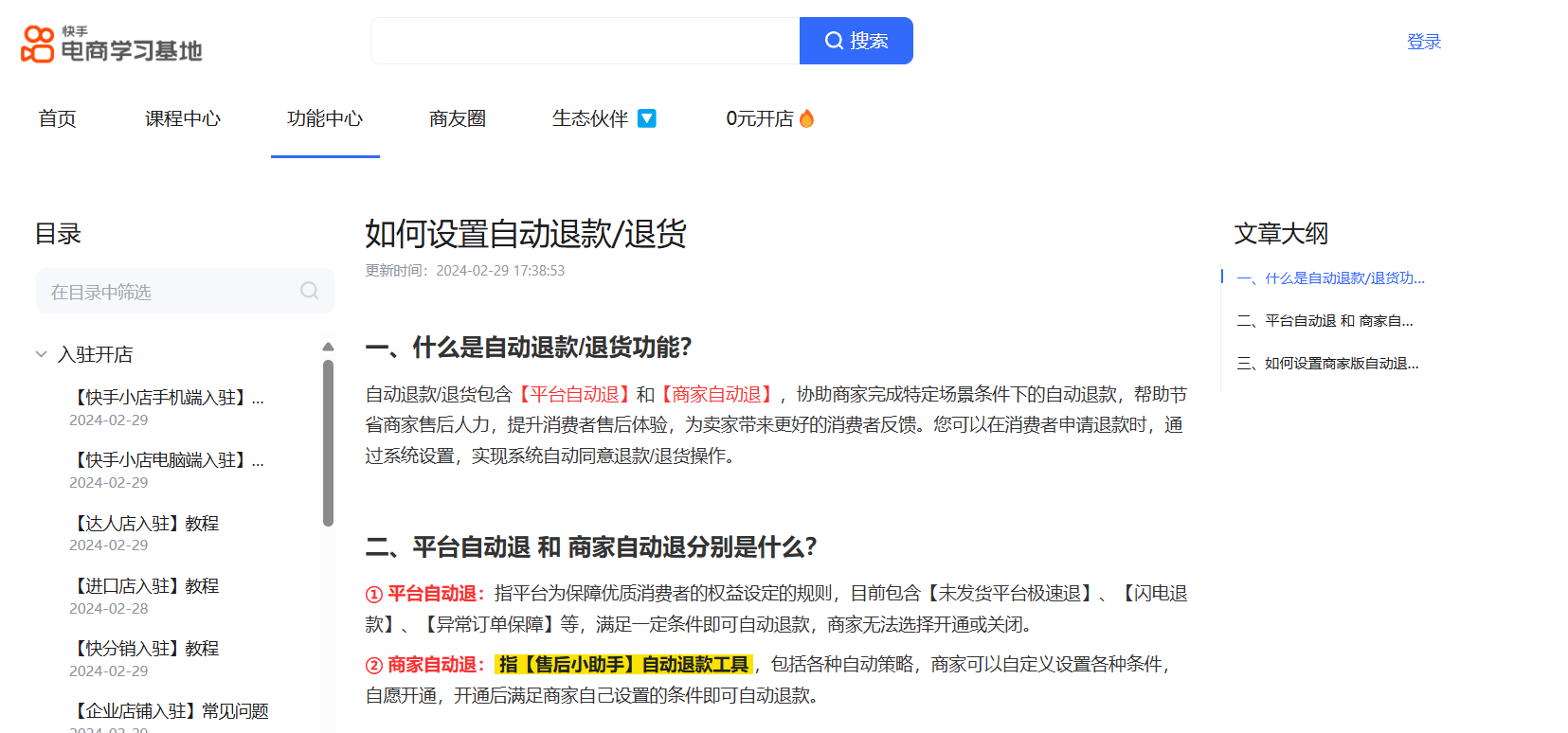Collapse the 入驻开店 directory section

pos(42,354)
